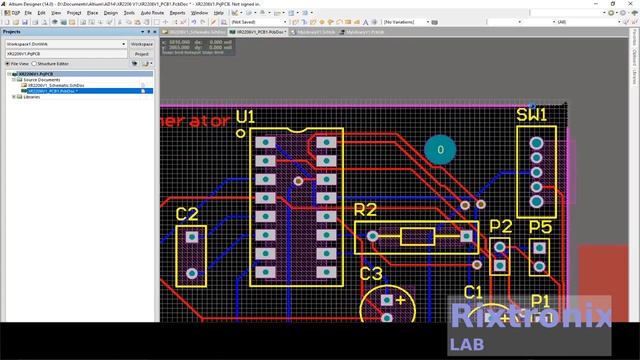The image size is (640, 360).
Task: Click the Projects panel eye options icon
Action: pos(135,64)
